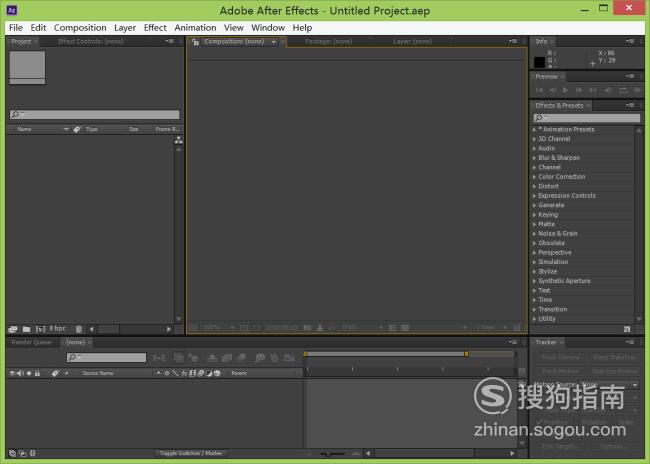
Task: Open the Composition menu
Action: click(80, 28)
